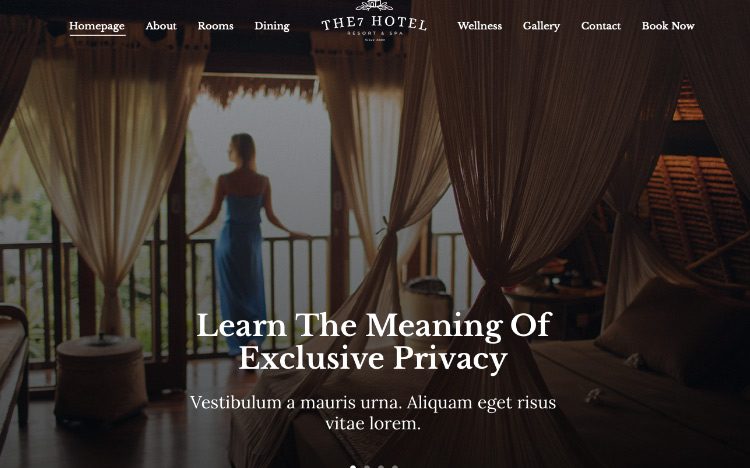Switch to the second slide dot

[x=367, y=466]
